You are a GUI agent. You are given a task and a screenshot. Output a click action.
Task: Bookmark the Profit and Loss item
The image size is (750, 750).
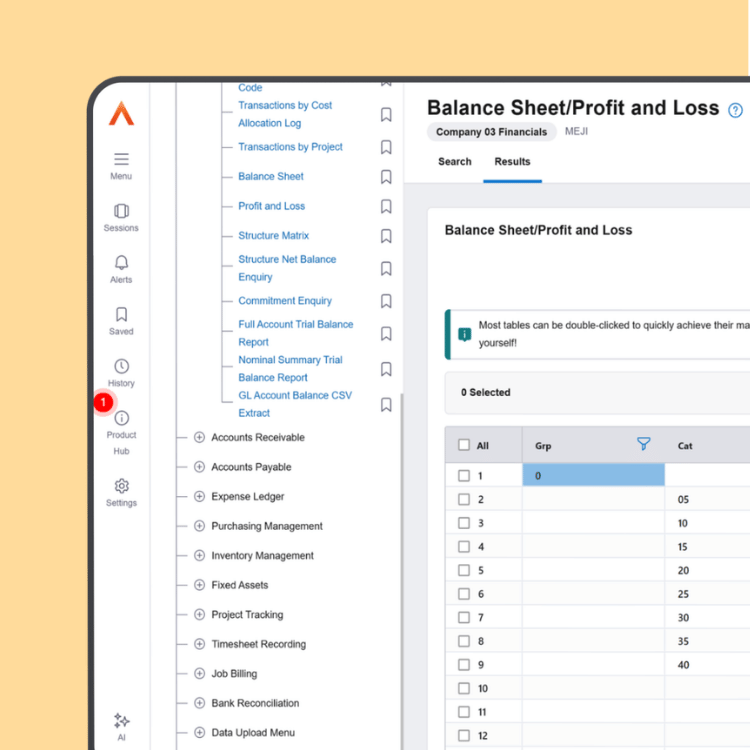pyautogui.click(x=386, y=206)
